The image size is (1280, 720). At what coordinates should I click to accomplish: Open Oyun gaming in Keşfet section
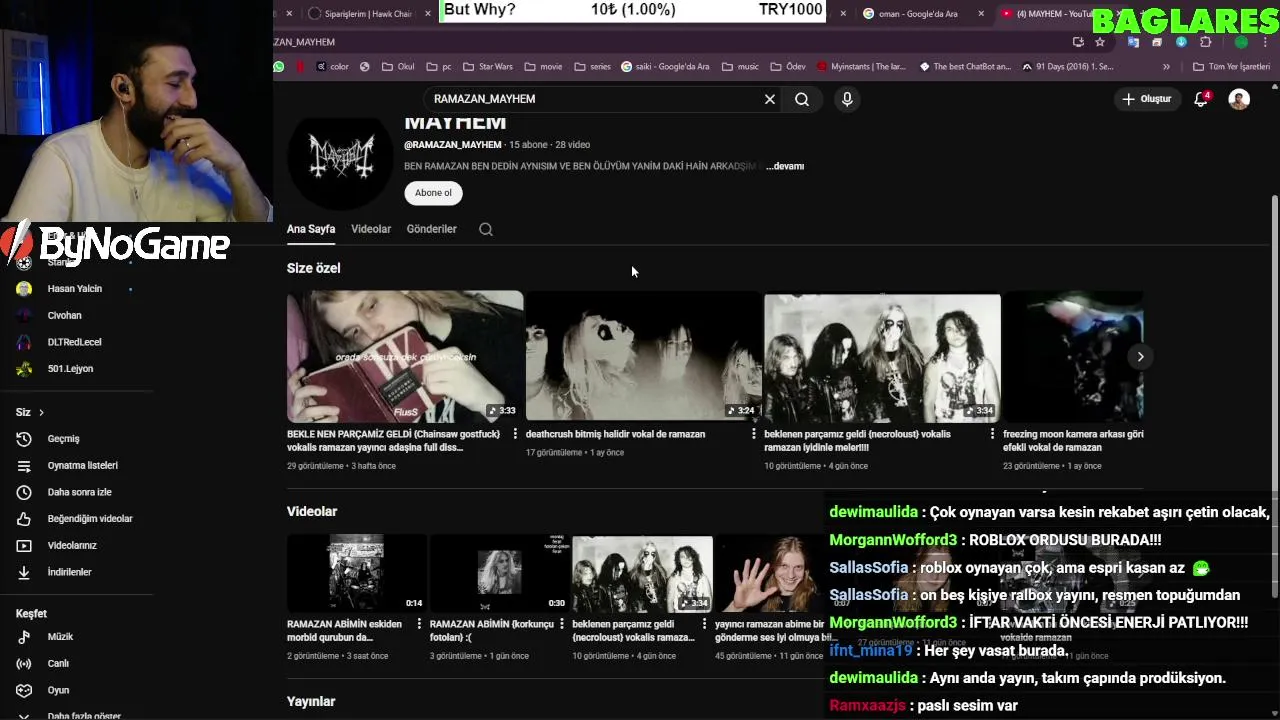pos(58,690)
